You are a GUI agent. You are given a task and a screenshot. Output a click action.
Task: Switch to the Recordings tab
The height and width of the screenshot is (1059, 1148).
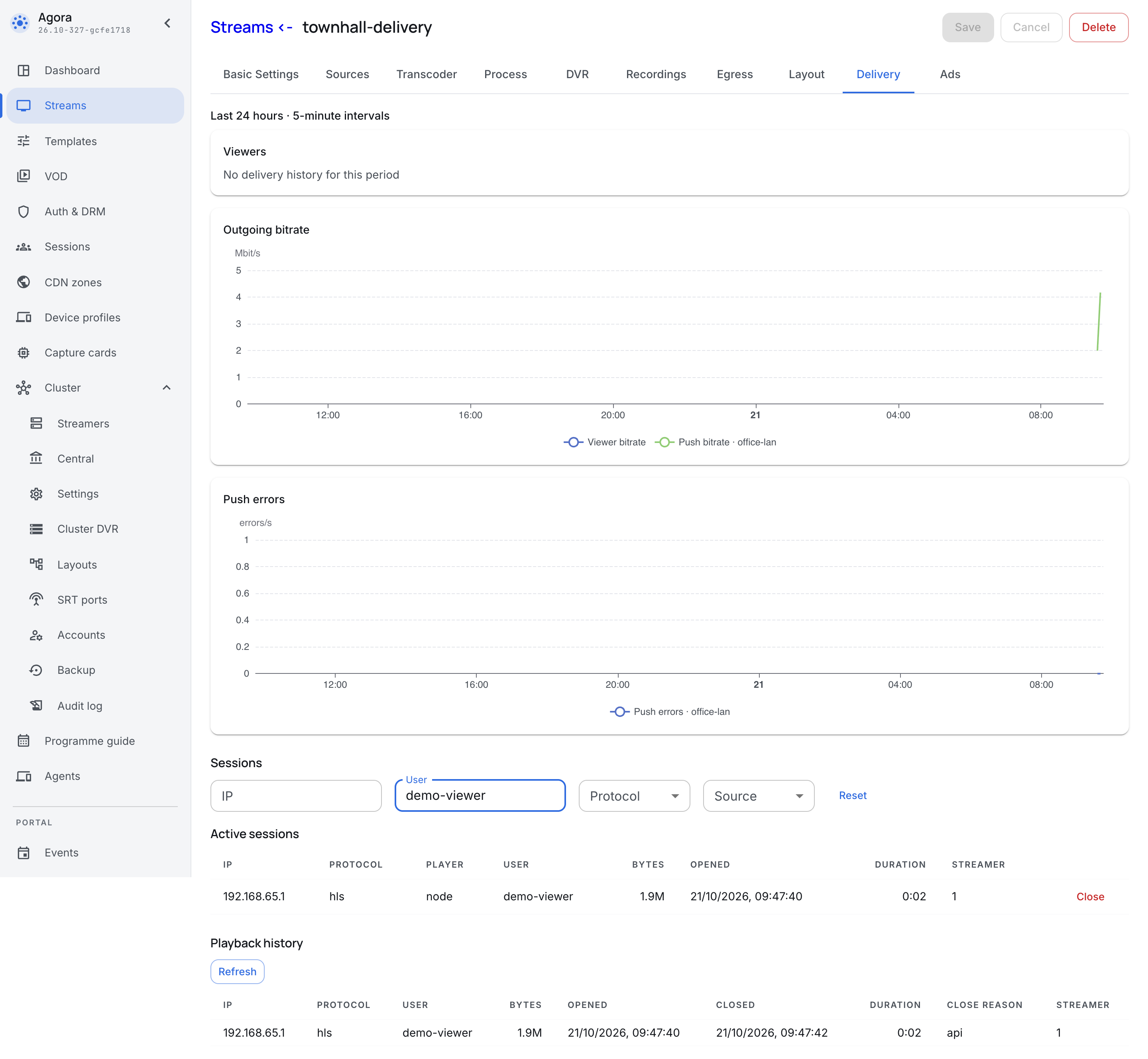(656, 75)
